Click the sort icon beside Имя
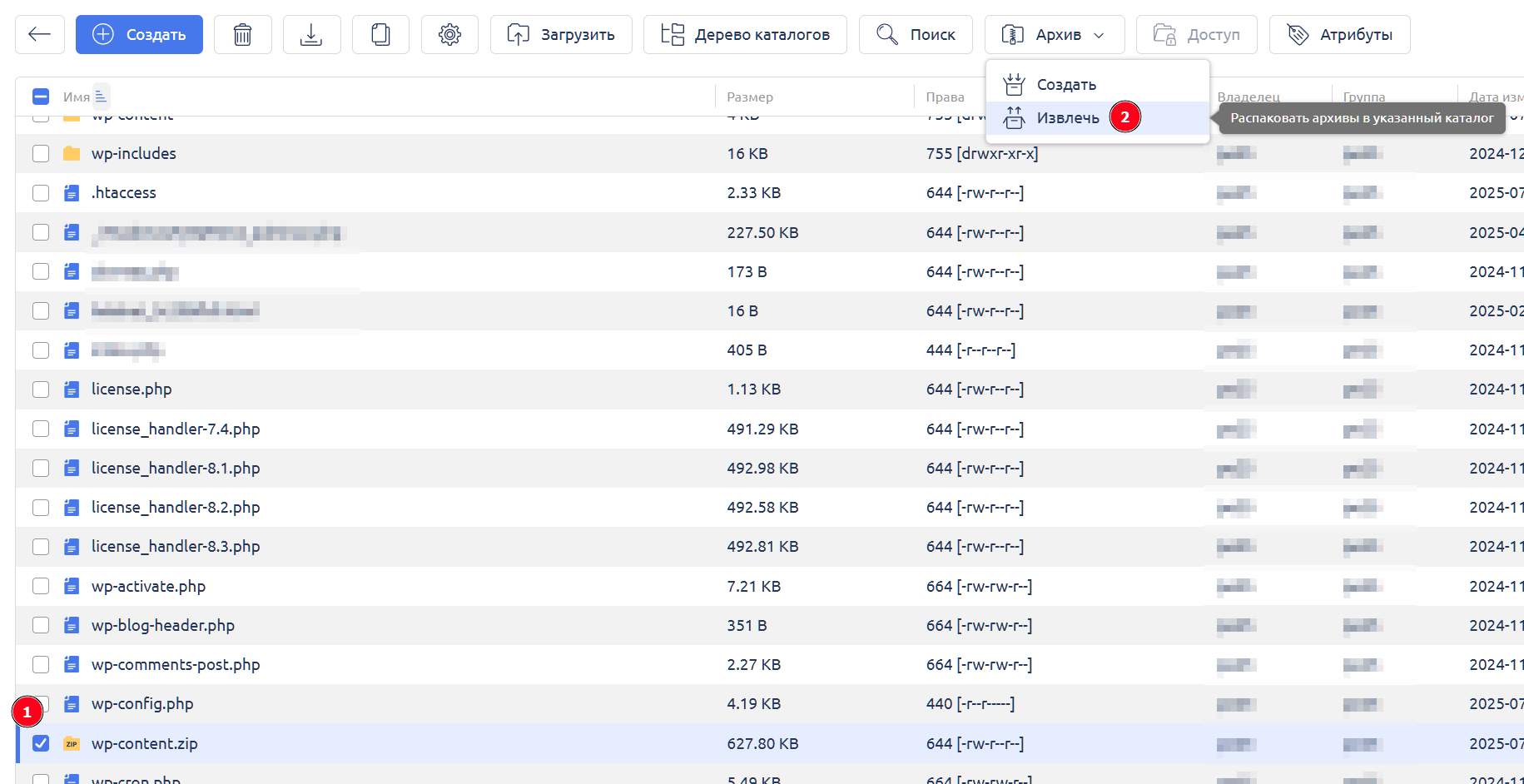The width and height of the screenshot is (1524, 784). [101, 97]
